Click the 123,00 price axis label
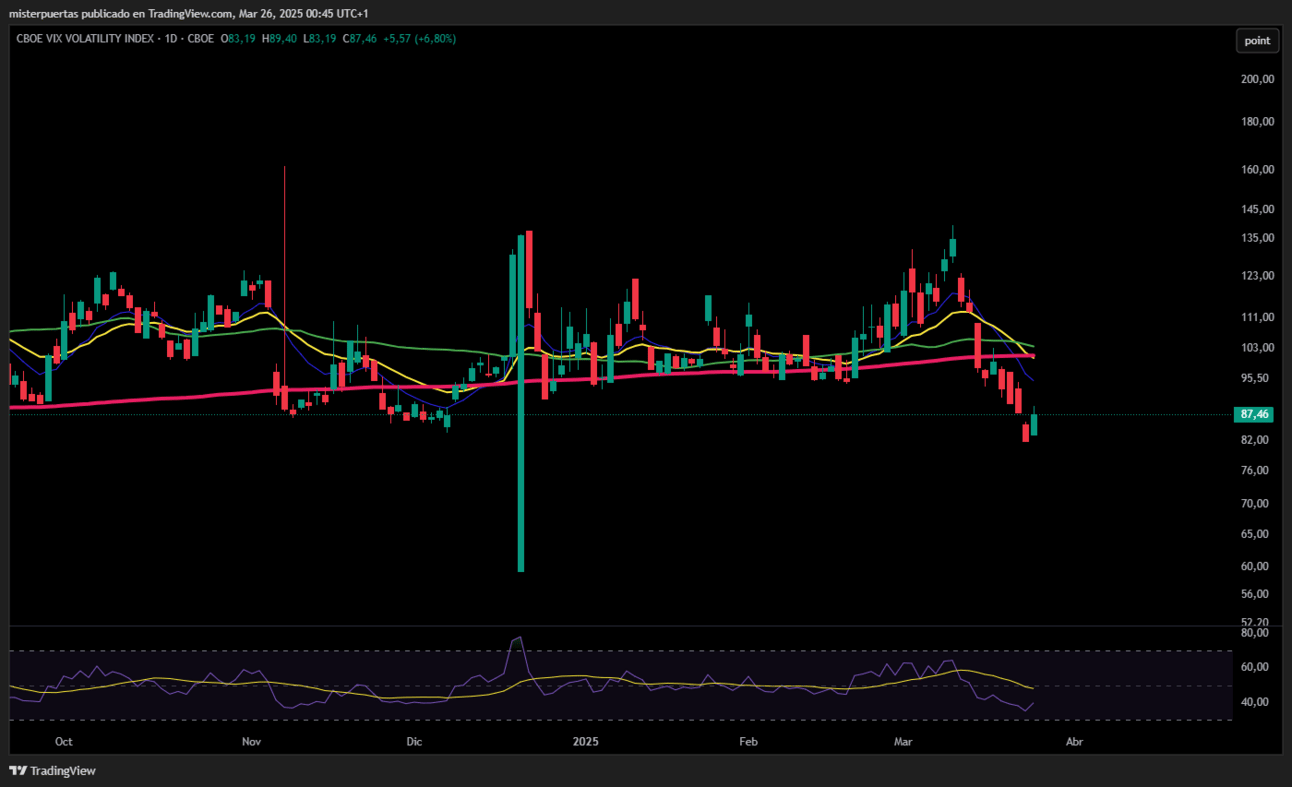Viewport: 1292px width, 787px height. (1257, 276)
